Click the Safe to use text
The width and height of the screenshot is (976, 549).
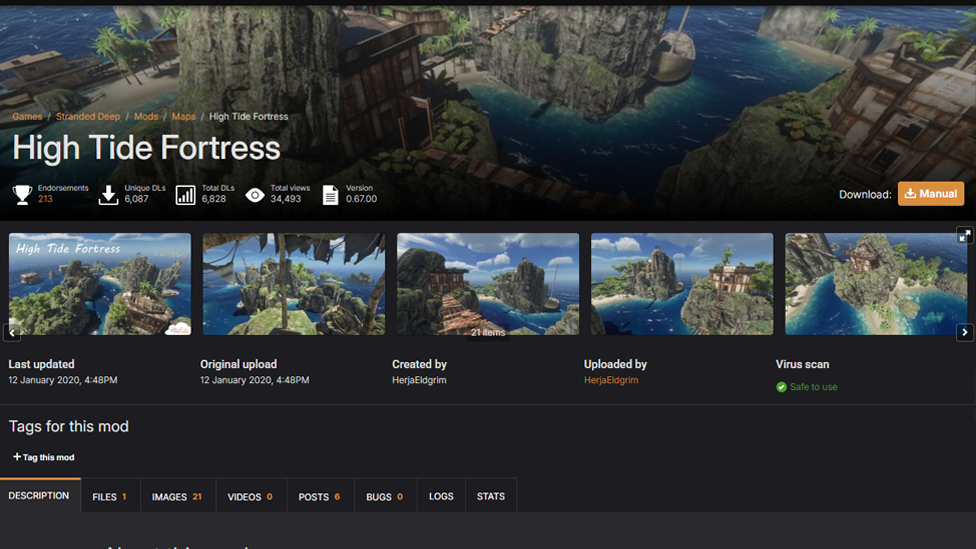click(814, 387)
